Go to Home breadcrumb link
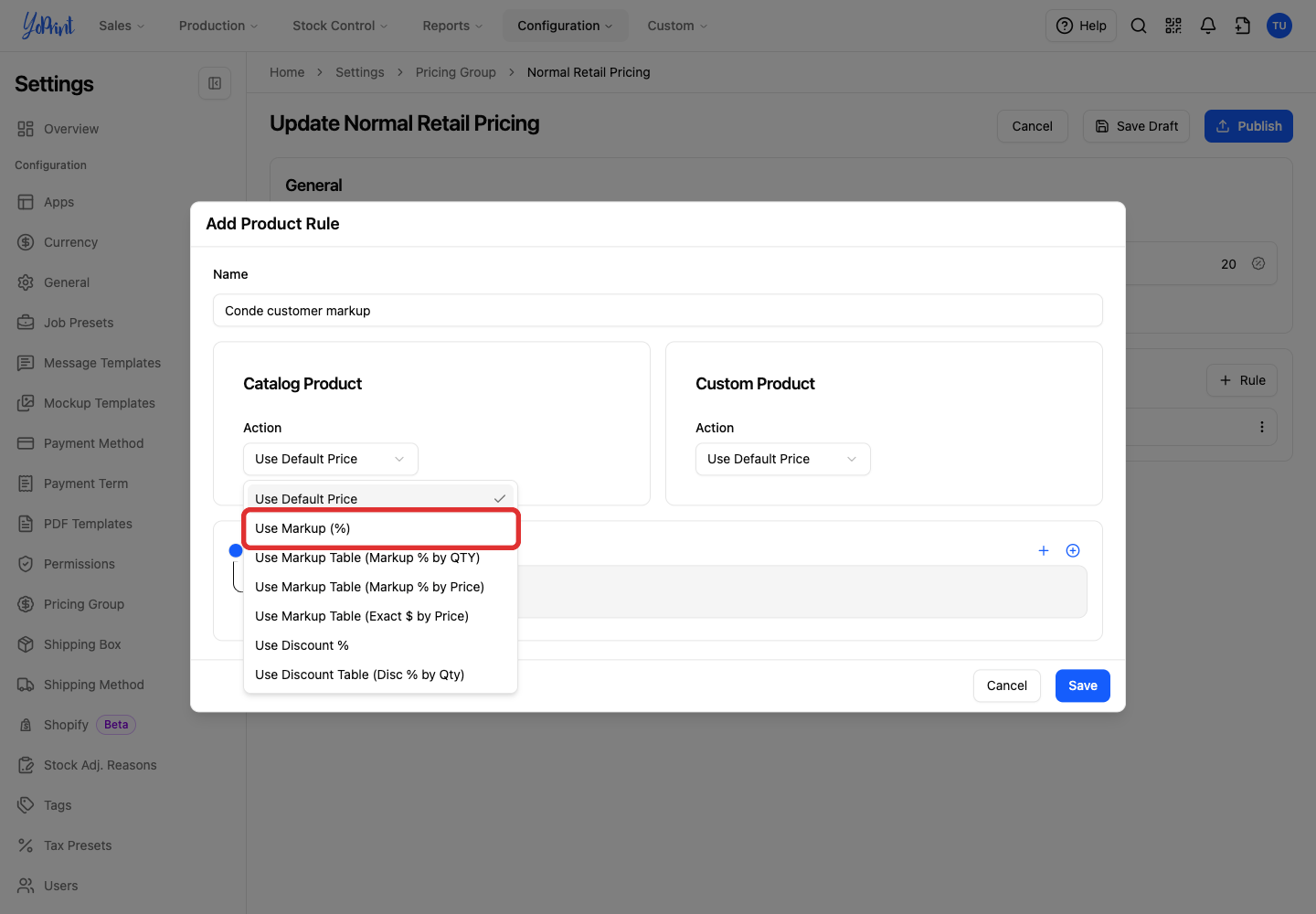Image resolution: width=1316 pixels, height=914 pixels. coord(287,72)
